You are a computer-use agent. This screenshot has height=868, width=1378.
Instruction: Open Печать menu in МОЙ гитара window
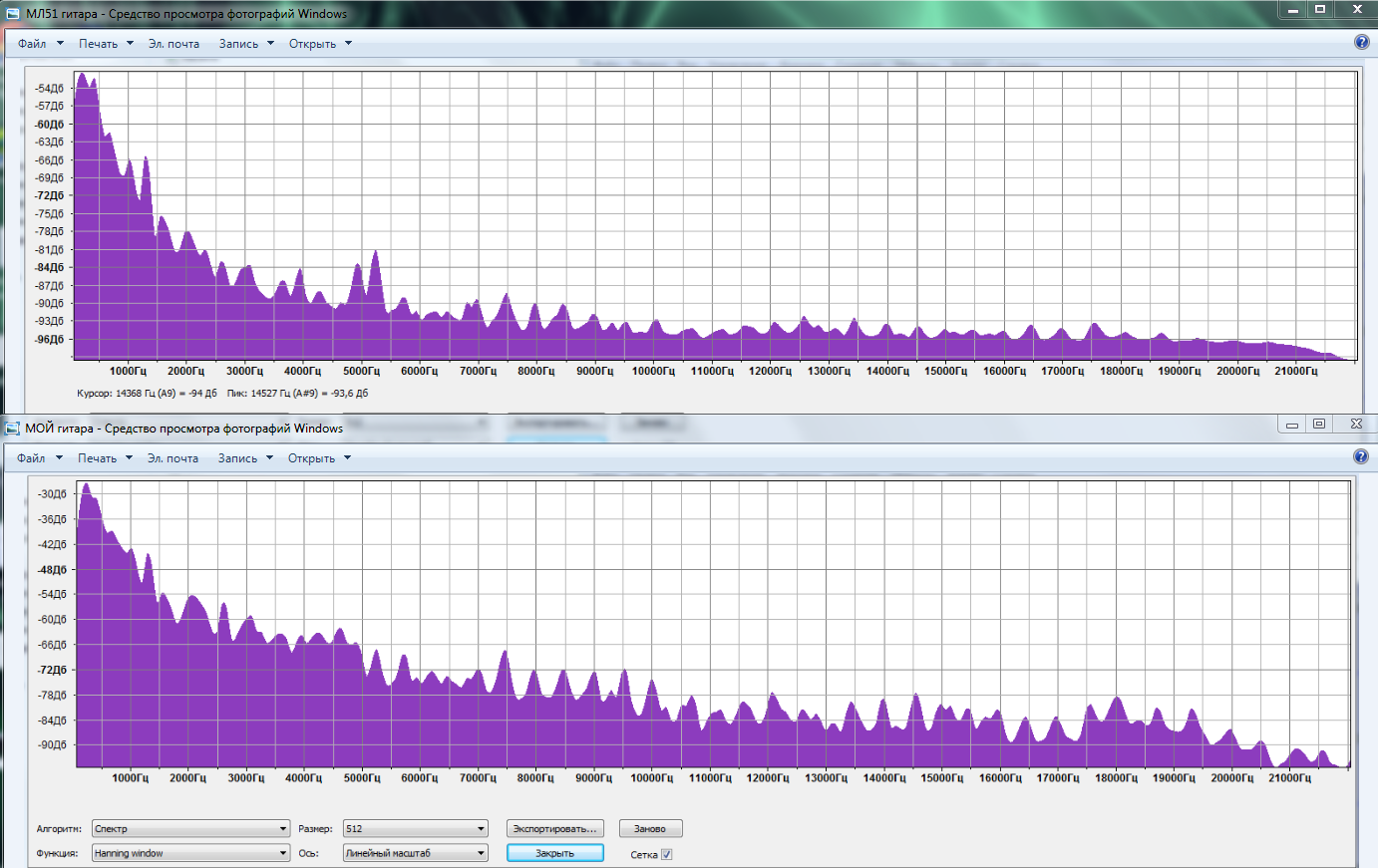(x=105, y=458)
